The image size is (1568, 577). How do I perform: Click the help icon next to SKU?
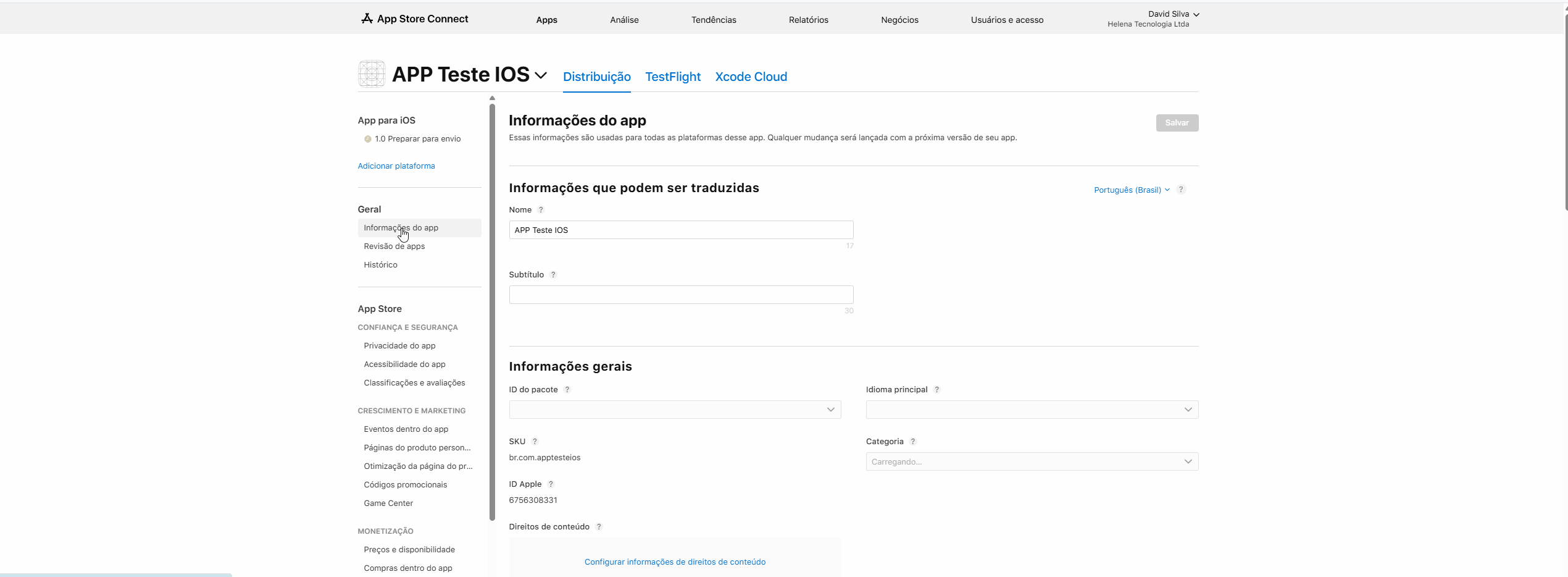point(535,442)
